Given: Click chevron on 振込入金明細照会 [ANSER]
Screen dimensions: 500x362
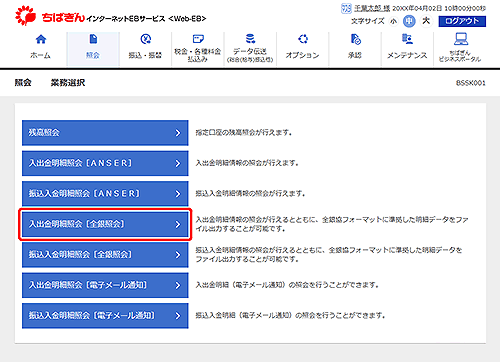Looking at the screenshot, I should (178, 194).
